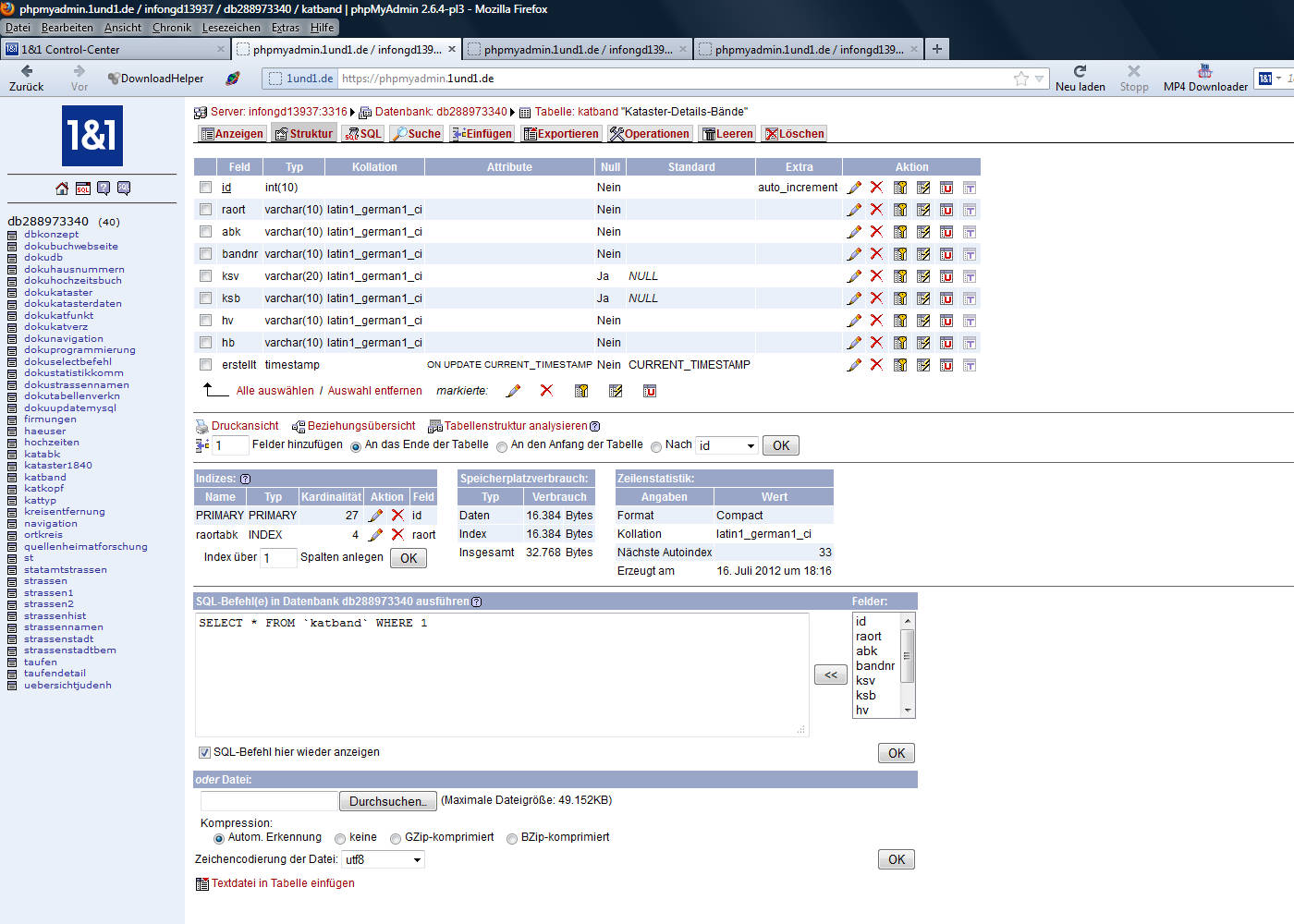Viewport: 1294px width, 924px height.
Task: Click 'Alle auswählen' link
Action: (275, 391)
